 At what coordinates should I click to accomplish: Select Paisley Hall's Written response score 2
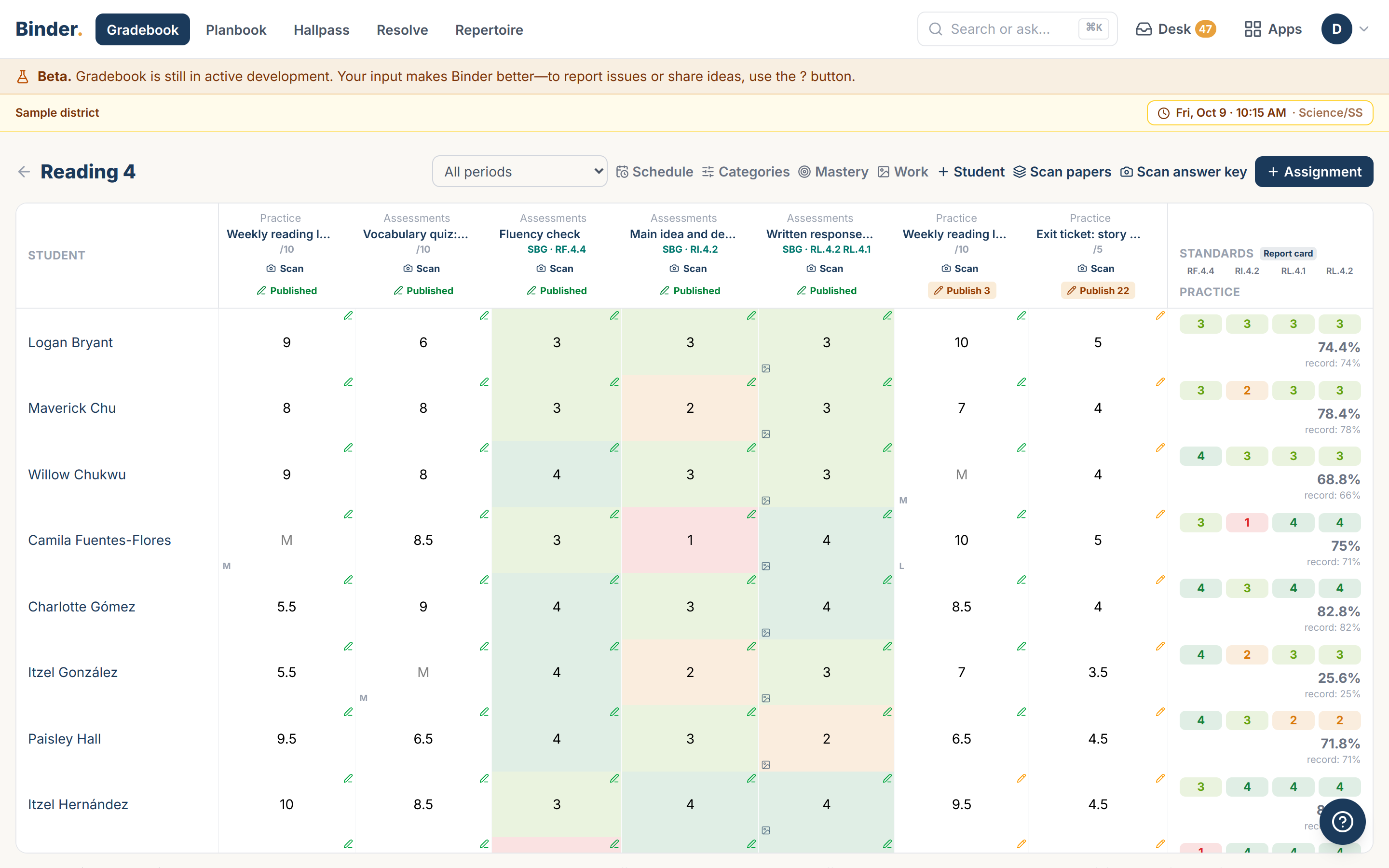[826, 739]
